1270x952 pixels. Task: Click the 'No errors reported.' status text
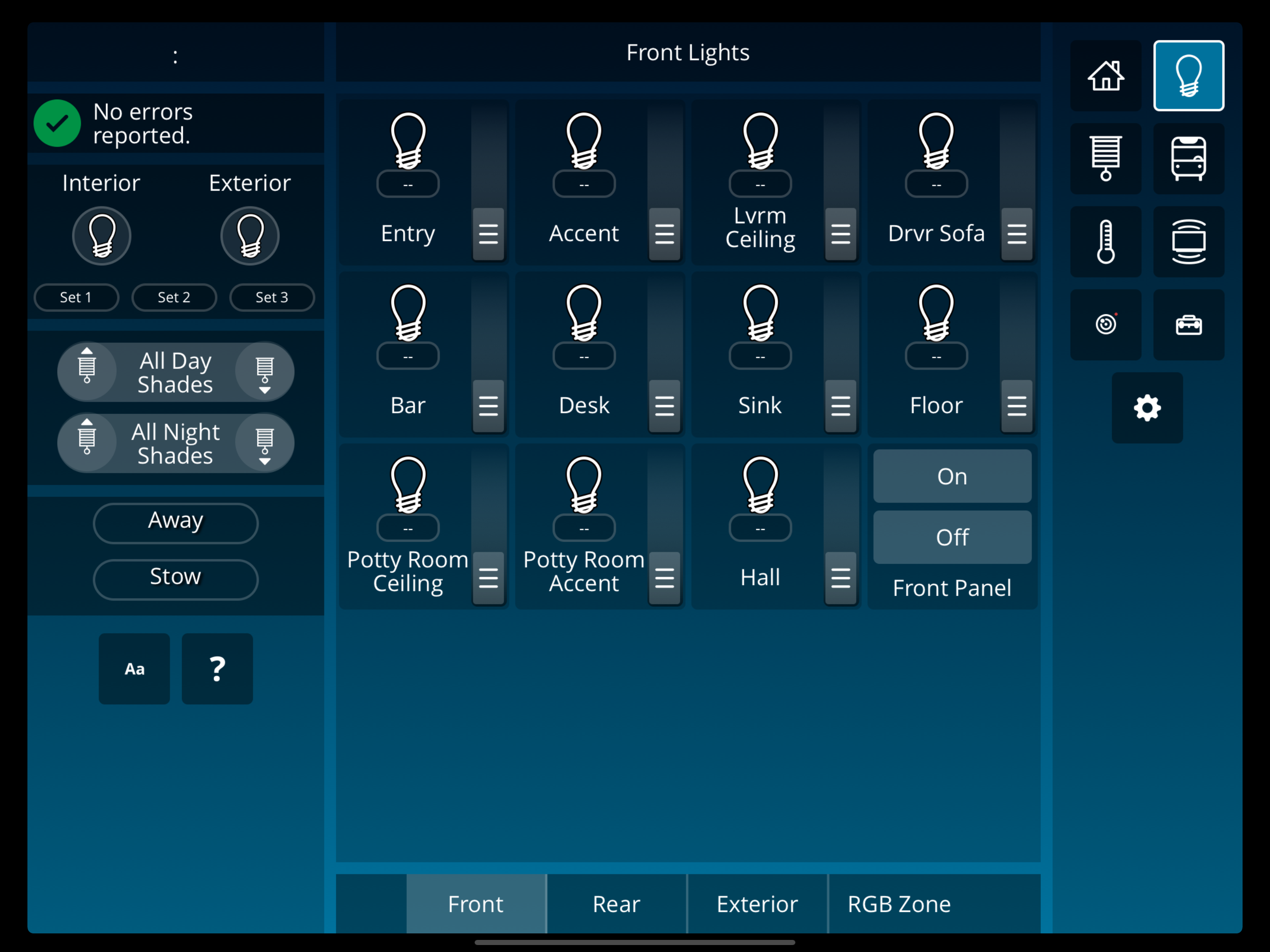(x=143, y=124)
